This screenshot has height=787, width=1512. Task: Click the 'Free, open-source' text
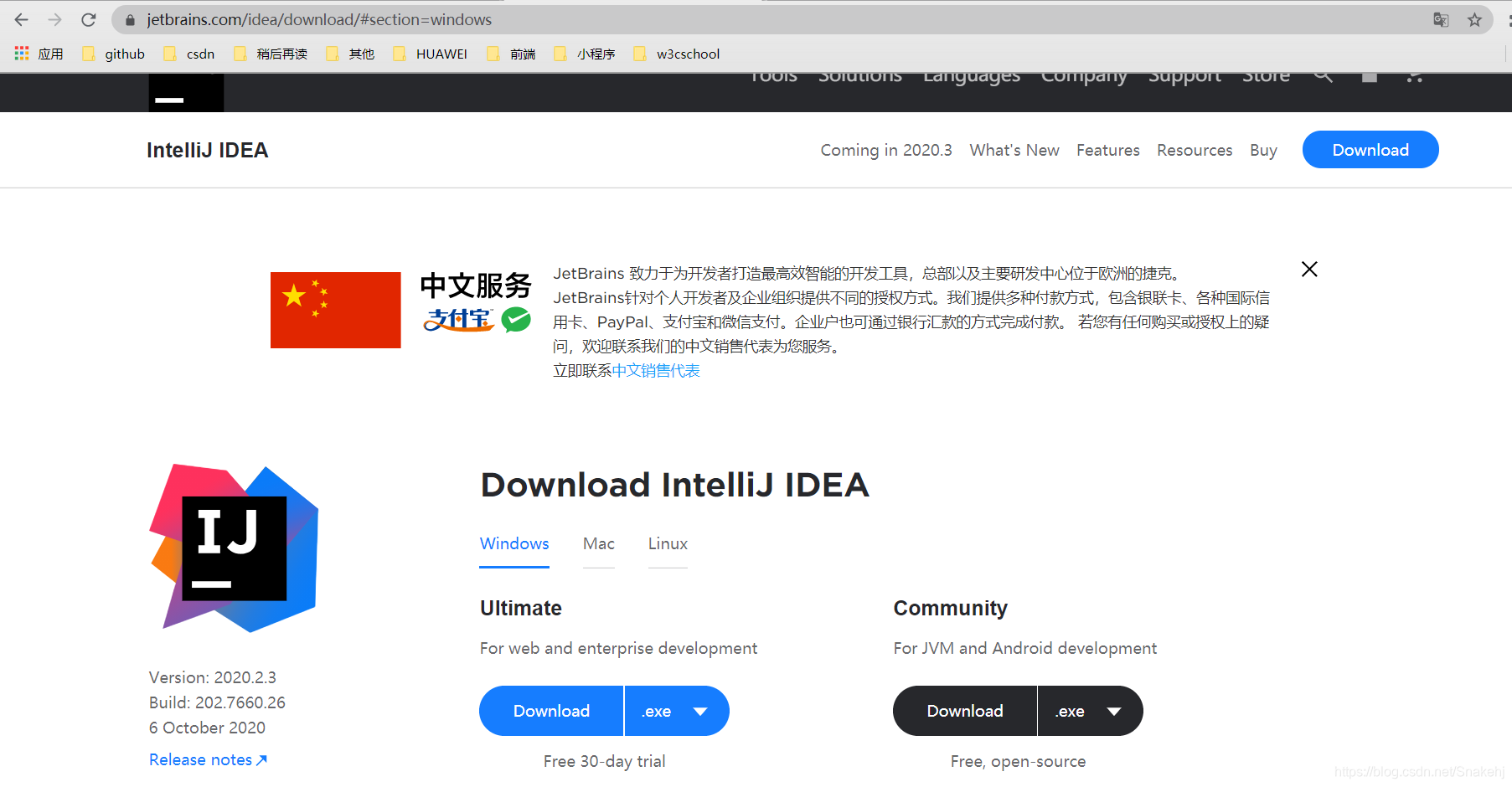click(1018, 761)
